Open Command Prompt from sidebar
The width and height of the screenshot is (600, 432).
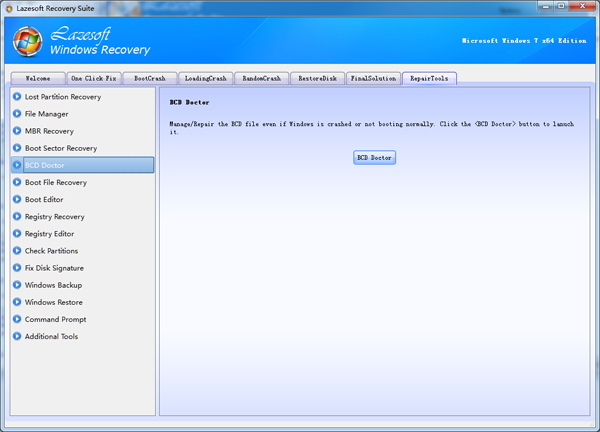point(55,319)
